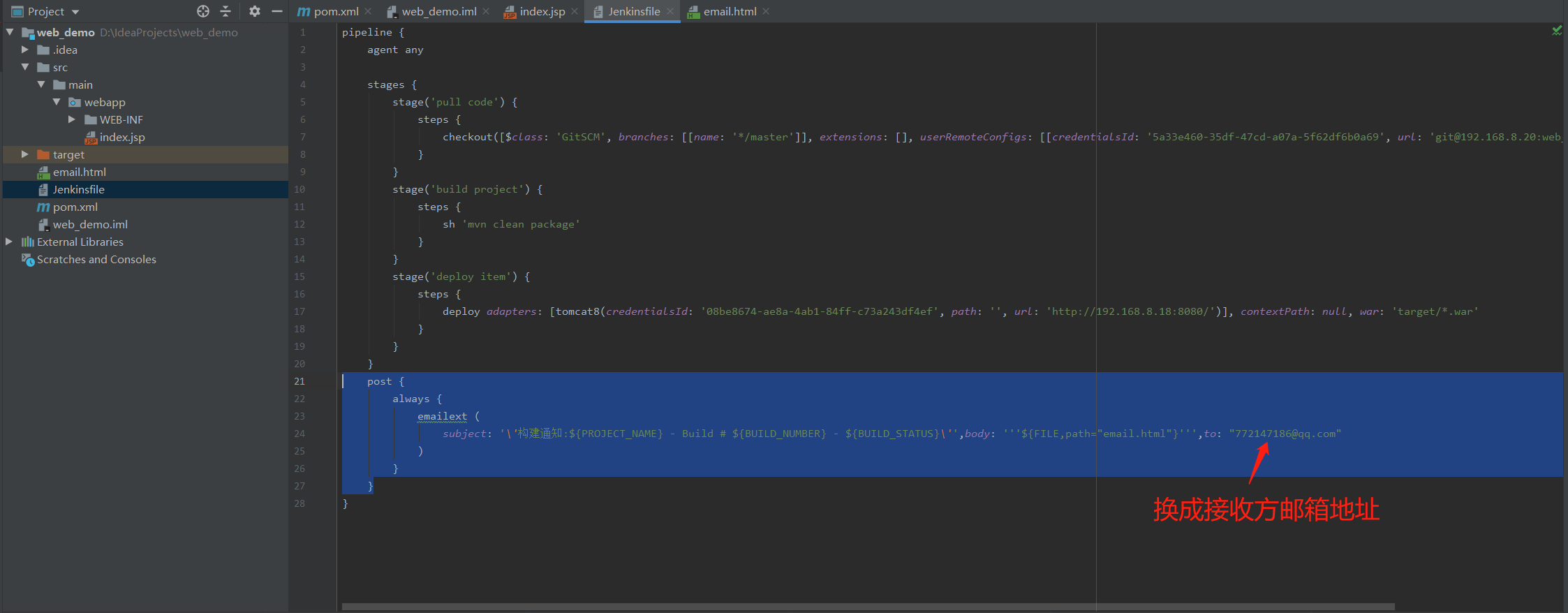Click the src folder icon
This screenshot has width=1568, height=613.
pyautogui.click(x=43, y=68)
